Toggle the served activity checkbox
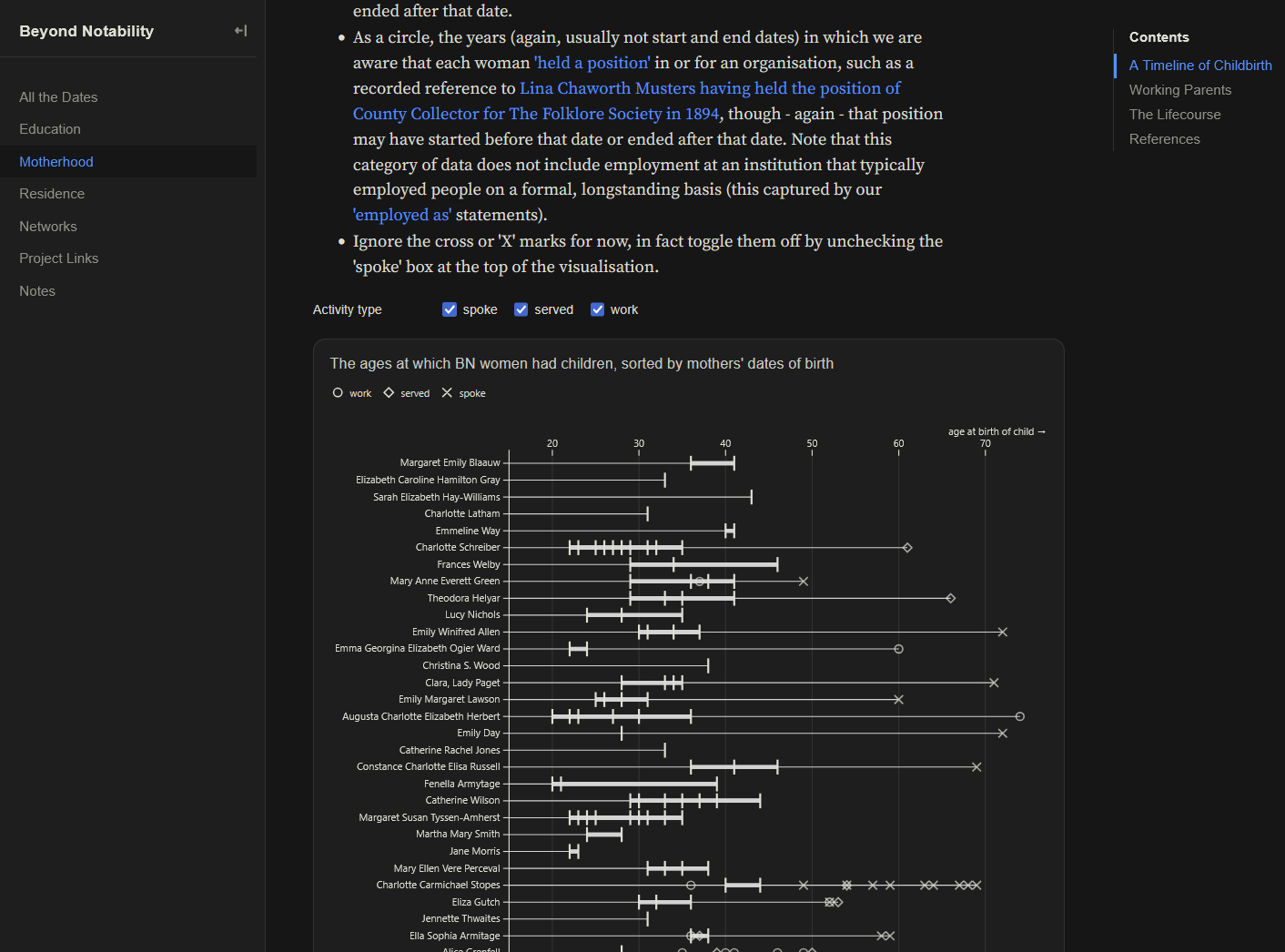The width and height of the screenshot is (1285, 952). (521, 309)
